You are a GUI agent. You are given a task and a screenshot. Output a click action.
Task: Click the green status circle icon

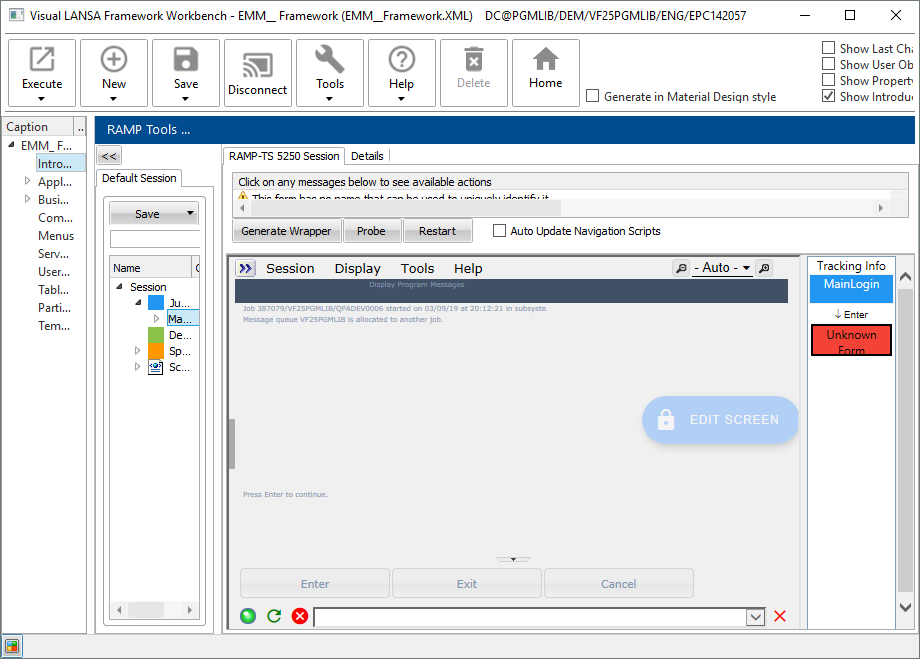[248, 616]
